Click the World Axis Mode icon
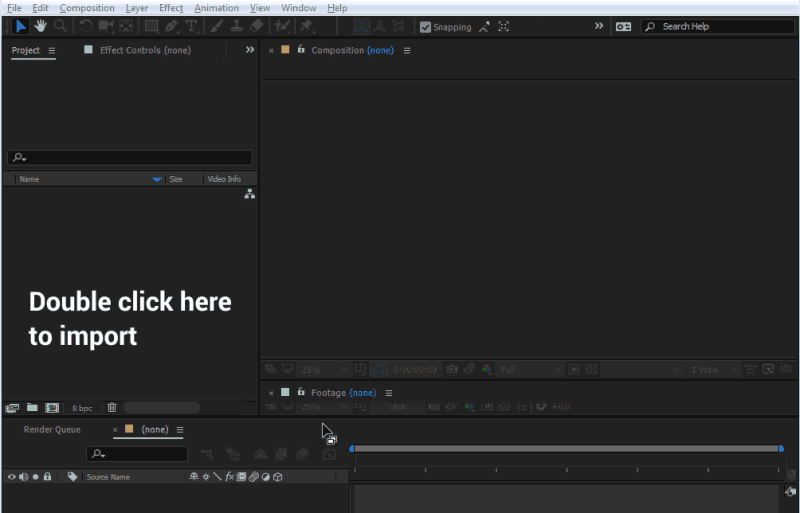Image resolution: width=800 pixels, height=513 pixels. 380,27
